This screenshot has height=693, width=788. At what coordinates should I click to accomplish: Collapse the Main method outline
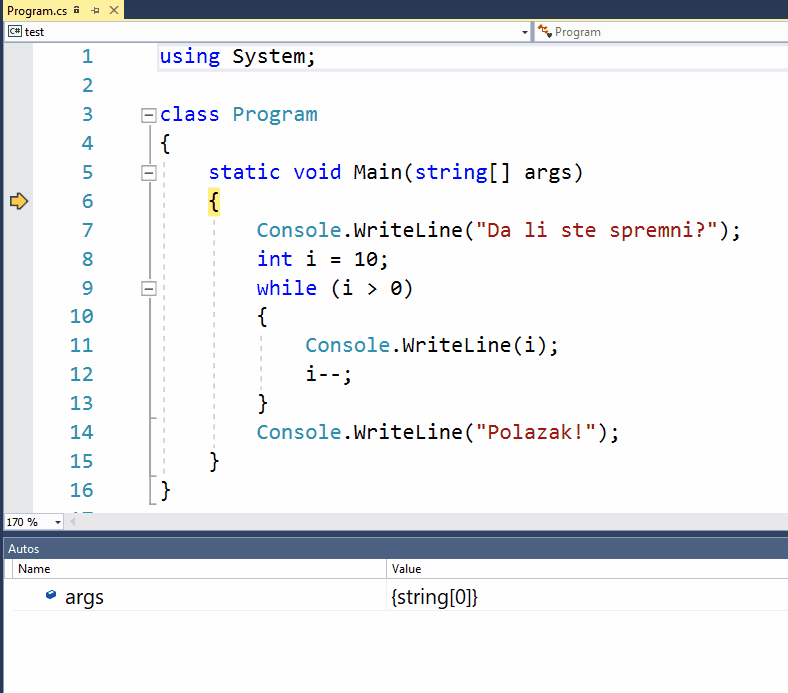pyautogui.click(x=149, y=173)
